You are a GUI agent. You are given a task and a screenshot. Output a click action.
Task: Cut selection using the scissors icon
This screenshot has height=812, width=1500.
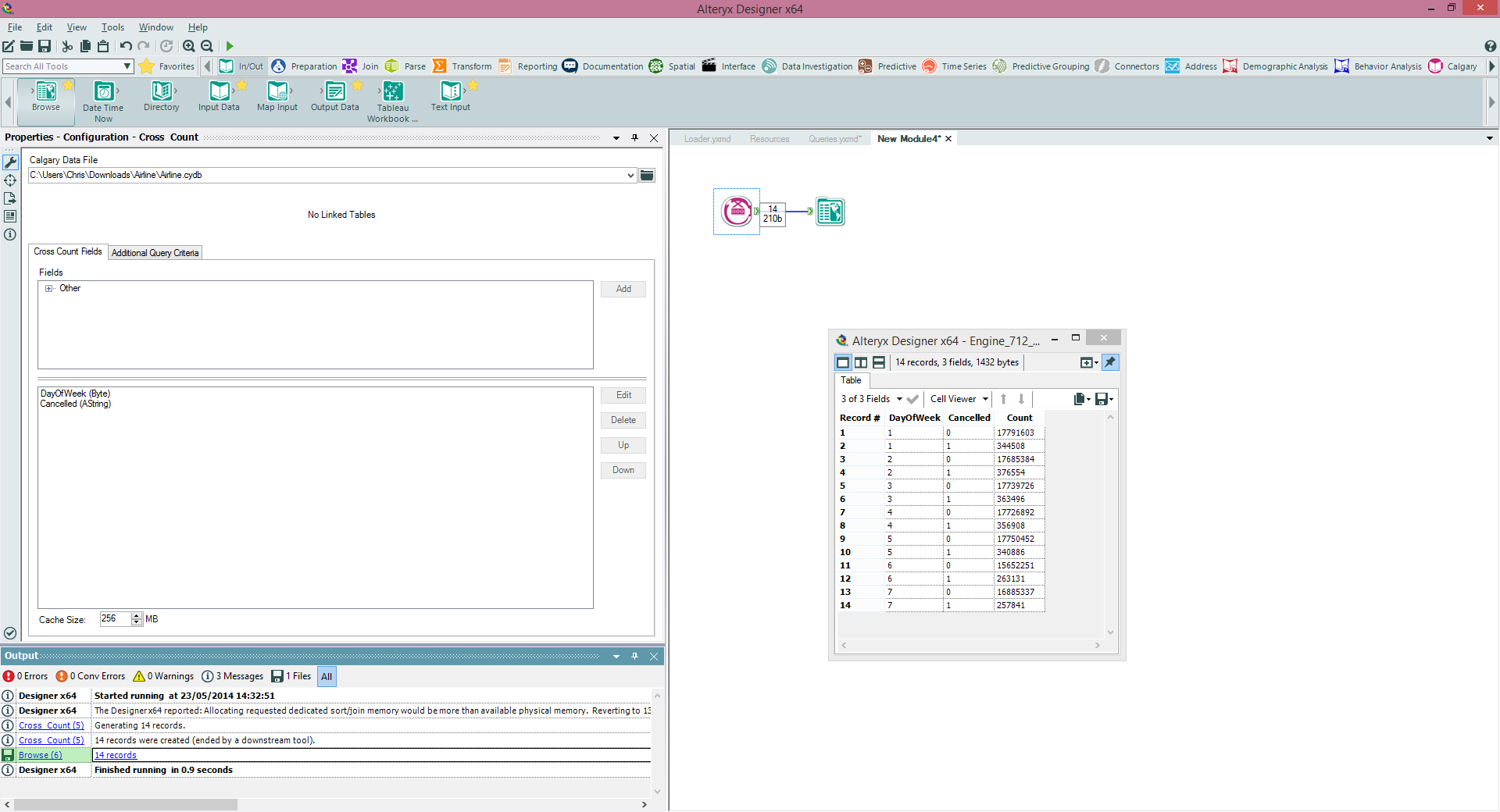[x=67, y=46]
